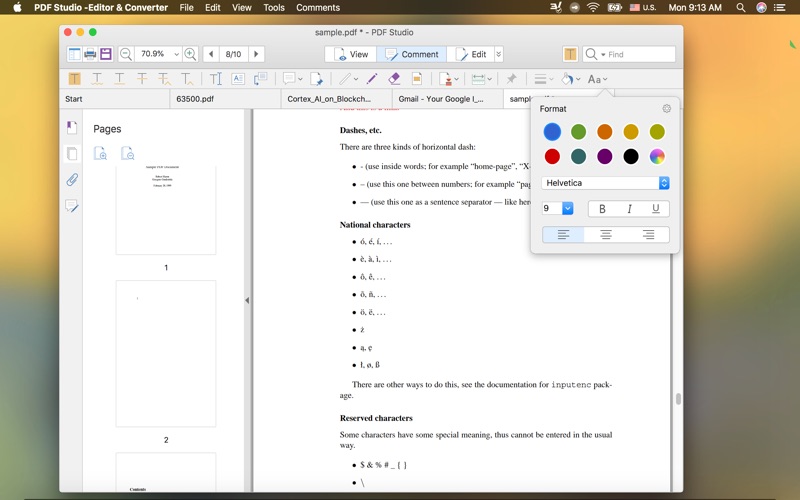This screenshot has width=800, height=500.
Task: Toggle italic text formatting
Action: pyautogui.click(x=629, y=209)
